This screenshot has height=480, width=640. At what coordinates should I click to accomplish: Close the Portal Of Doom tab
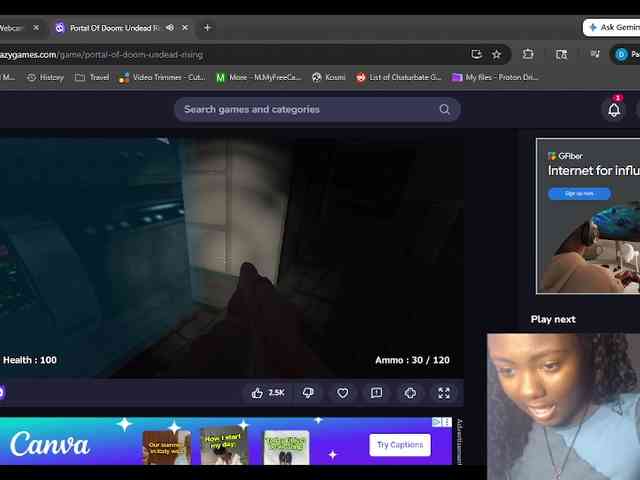tap(185, 28)
